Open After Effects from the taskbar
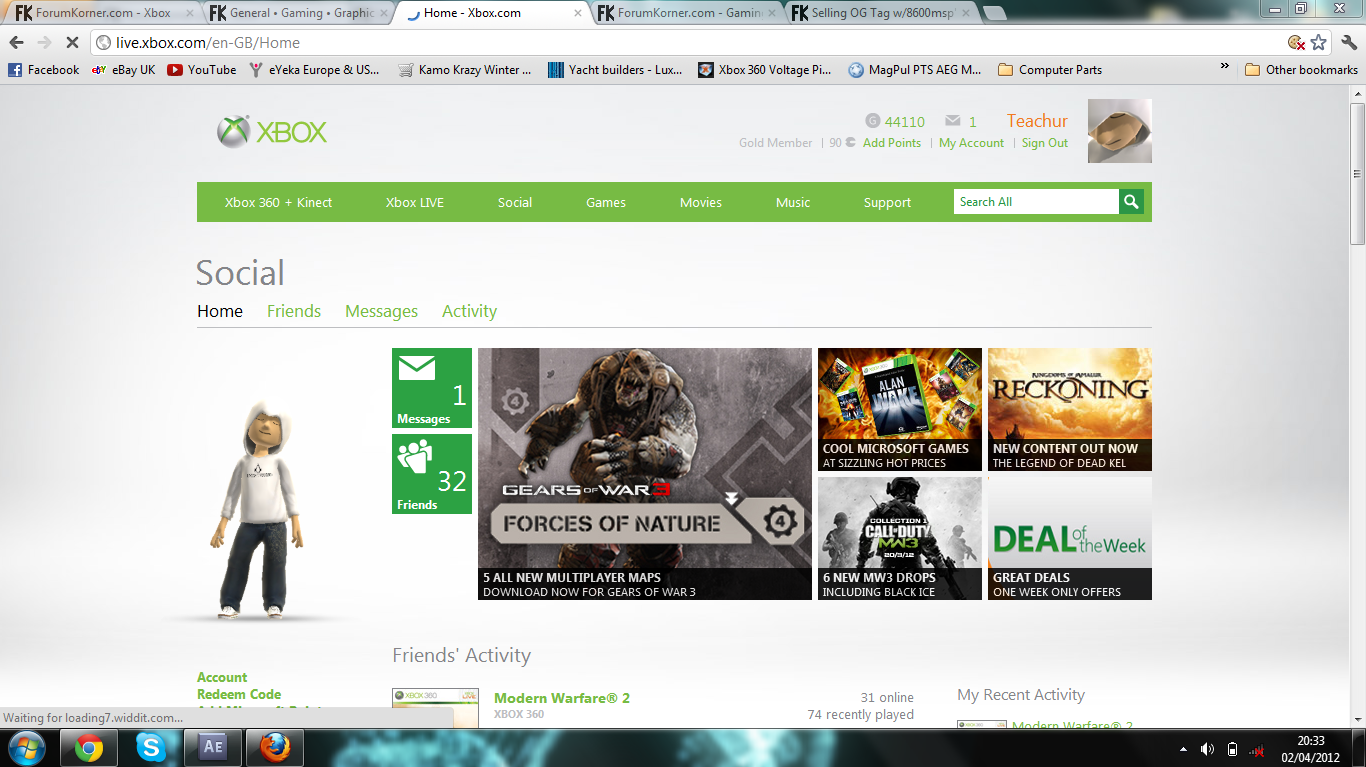 point(213,748)
